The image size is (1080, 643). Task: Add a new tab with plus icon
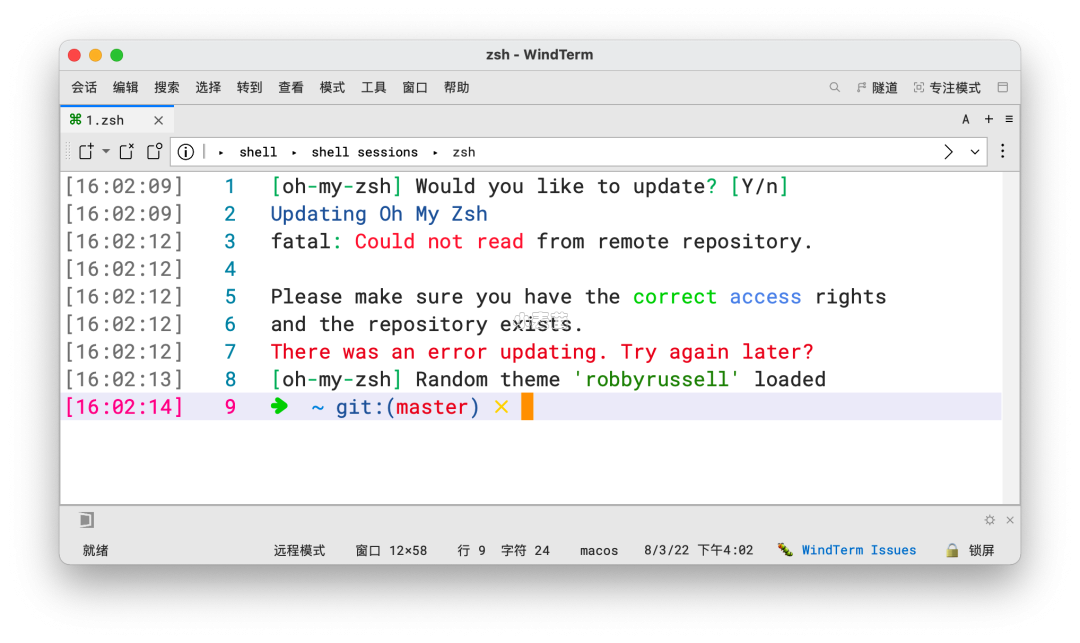pos(989,119)
